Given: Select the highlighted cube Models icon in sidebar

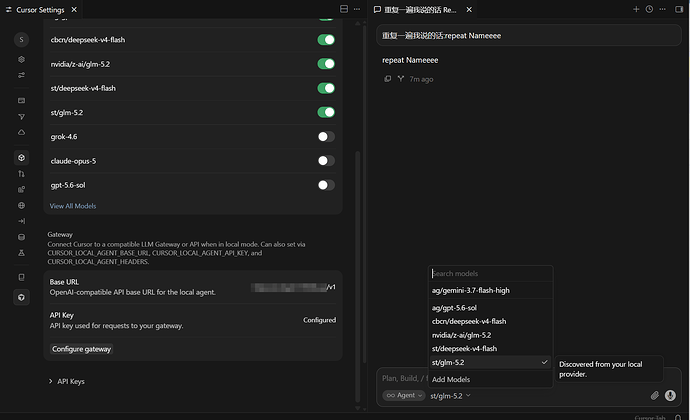Looking at the screenshot, I should [21, 158].
